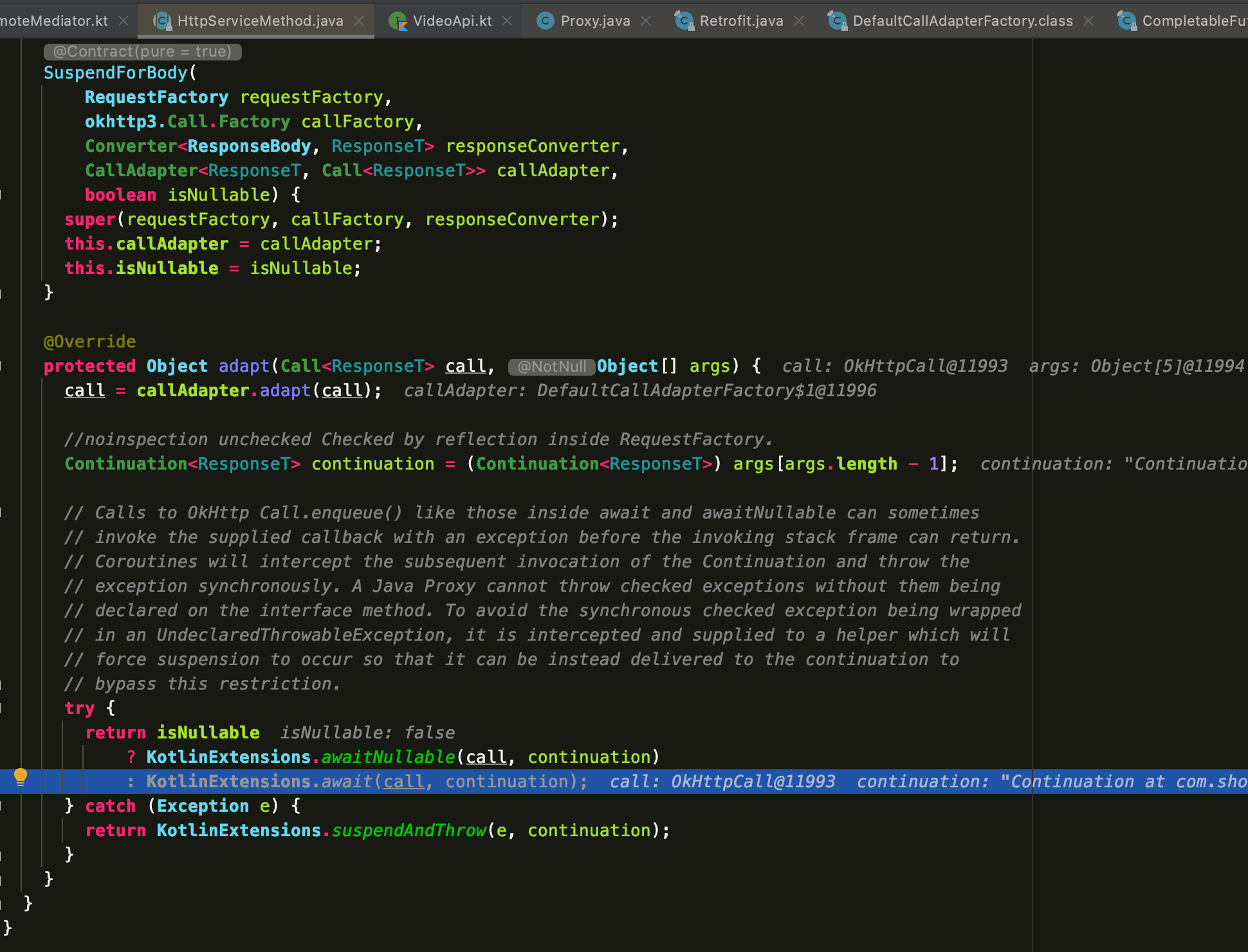Switch to the Retrofit.java tab
1248x952 pixels.
point(741,21)
